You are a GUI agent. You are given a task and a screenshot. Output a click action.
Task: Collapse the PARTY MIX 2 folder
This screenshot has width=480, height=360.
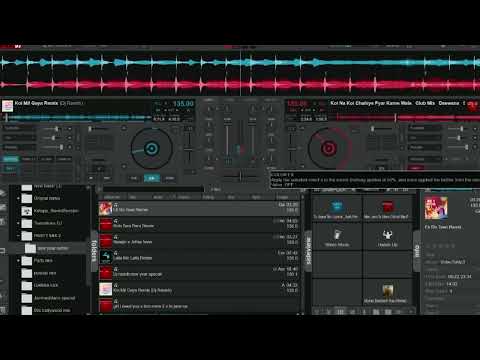click(18, 236)
